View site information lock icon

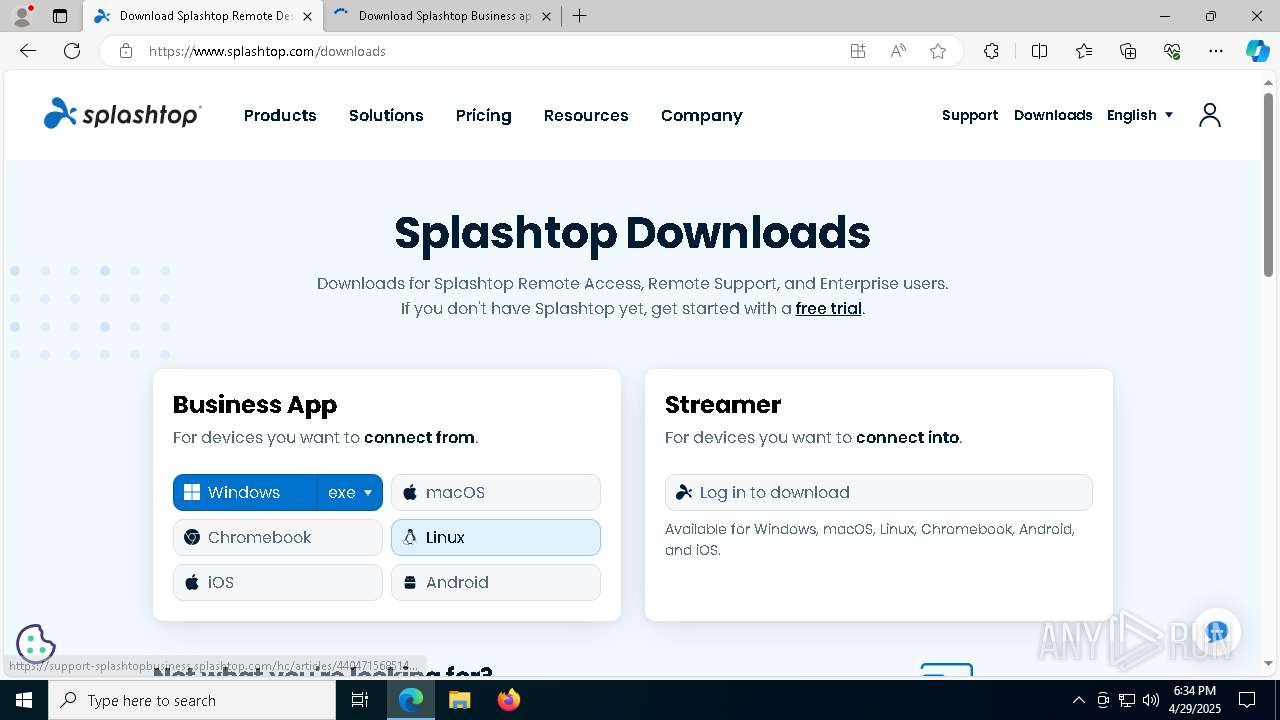pyautogui.click(x=126, y=51)
